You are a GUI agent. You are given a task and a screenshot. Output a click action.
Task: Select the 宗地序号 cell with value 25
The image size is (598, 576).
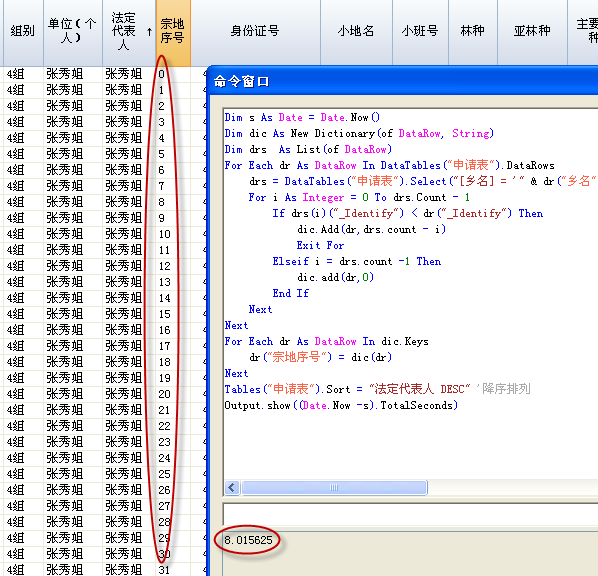pyautogui.click(x=173, y=474)
